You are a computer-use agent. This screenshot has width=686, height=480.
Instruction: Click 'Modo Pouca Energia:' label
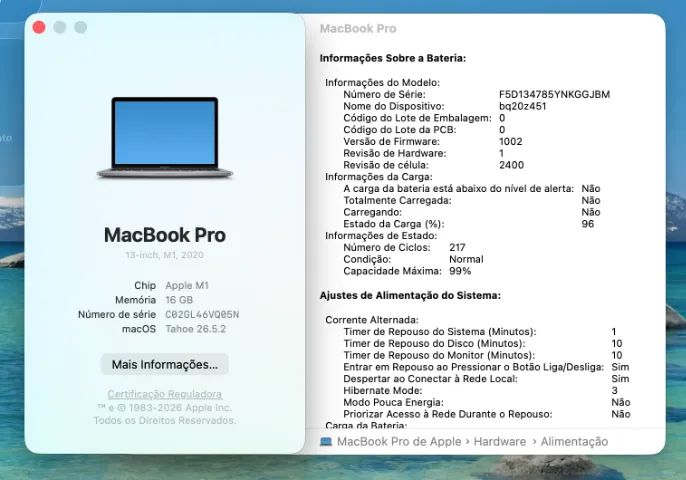(393, 403)
